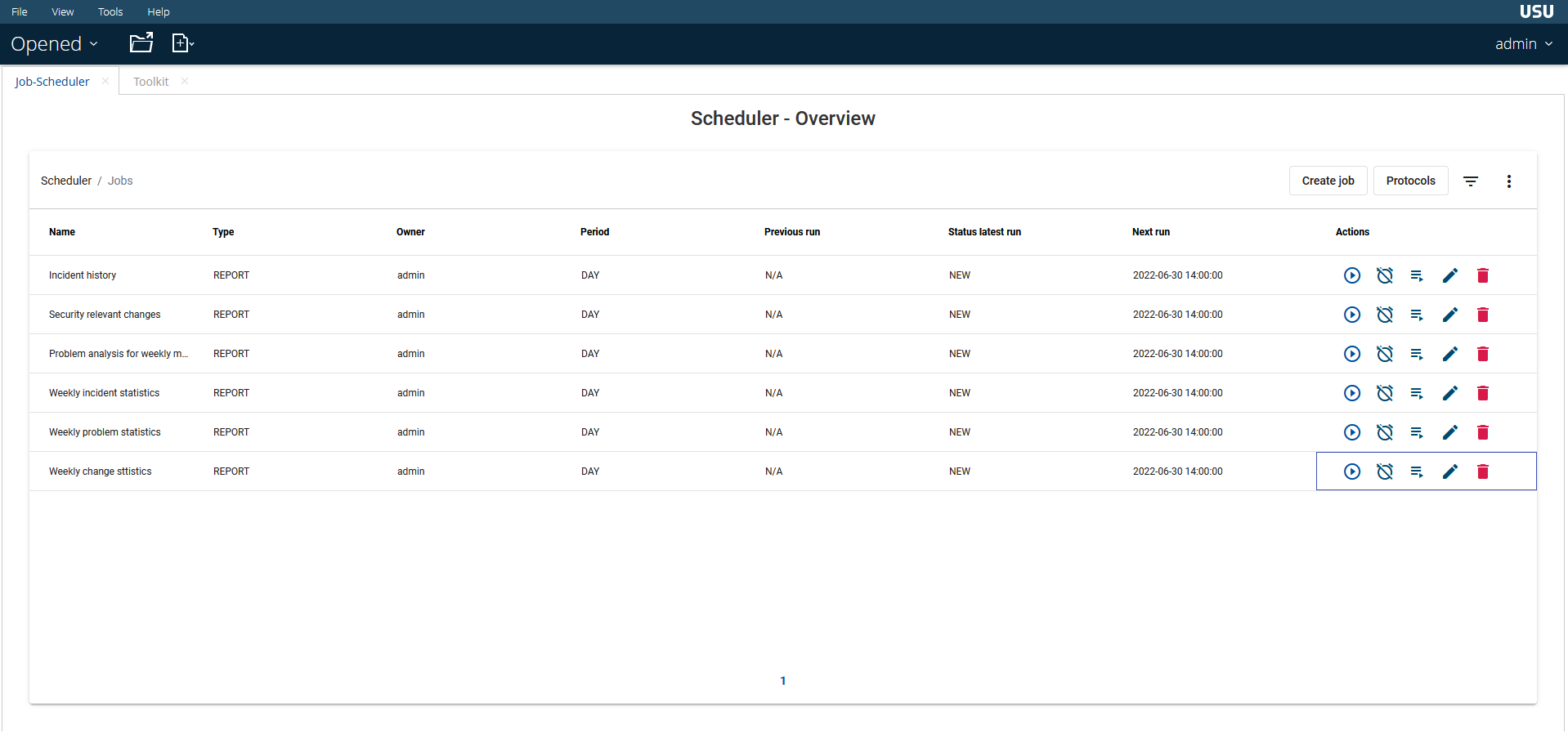Viewport: 1568px width, 733px height.
Task: Sort by Status latest run column header
Action: (984, 232)
